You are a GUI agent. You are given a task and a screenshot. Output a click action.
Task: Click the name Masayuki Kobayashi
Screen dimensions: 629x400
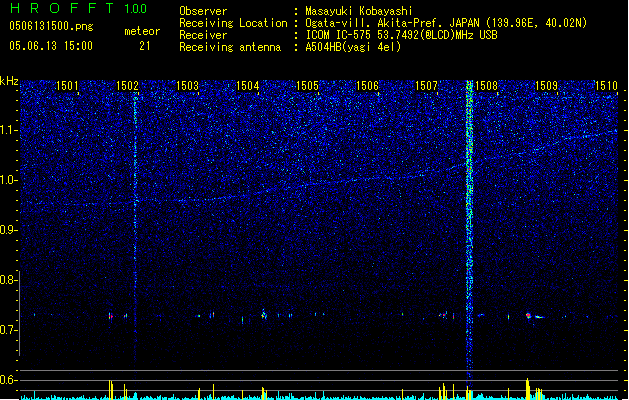click(359, 11)
